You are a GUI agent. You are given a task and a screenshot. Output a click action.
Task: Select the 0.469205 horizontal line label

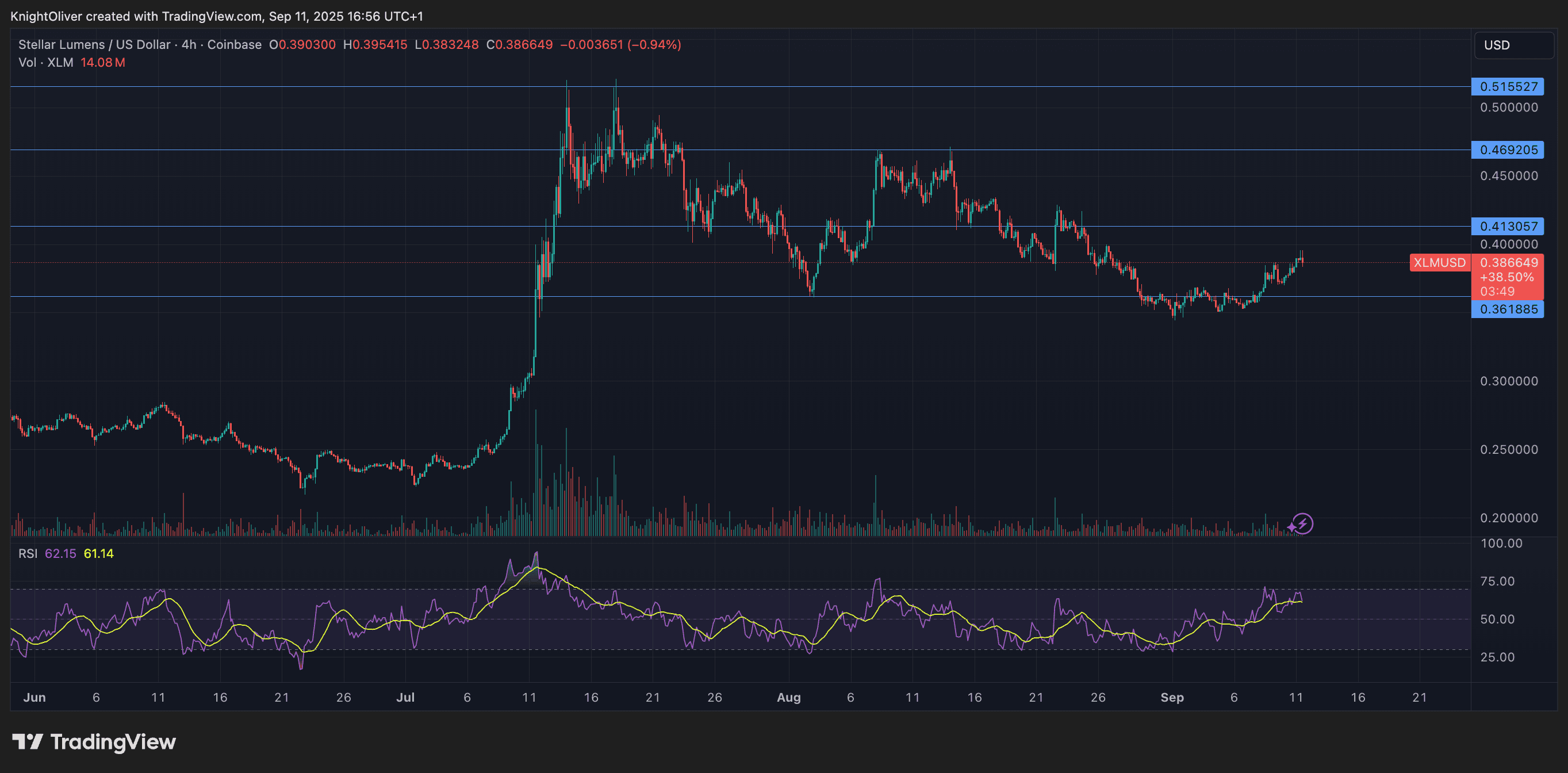tap(1508, 150)
